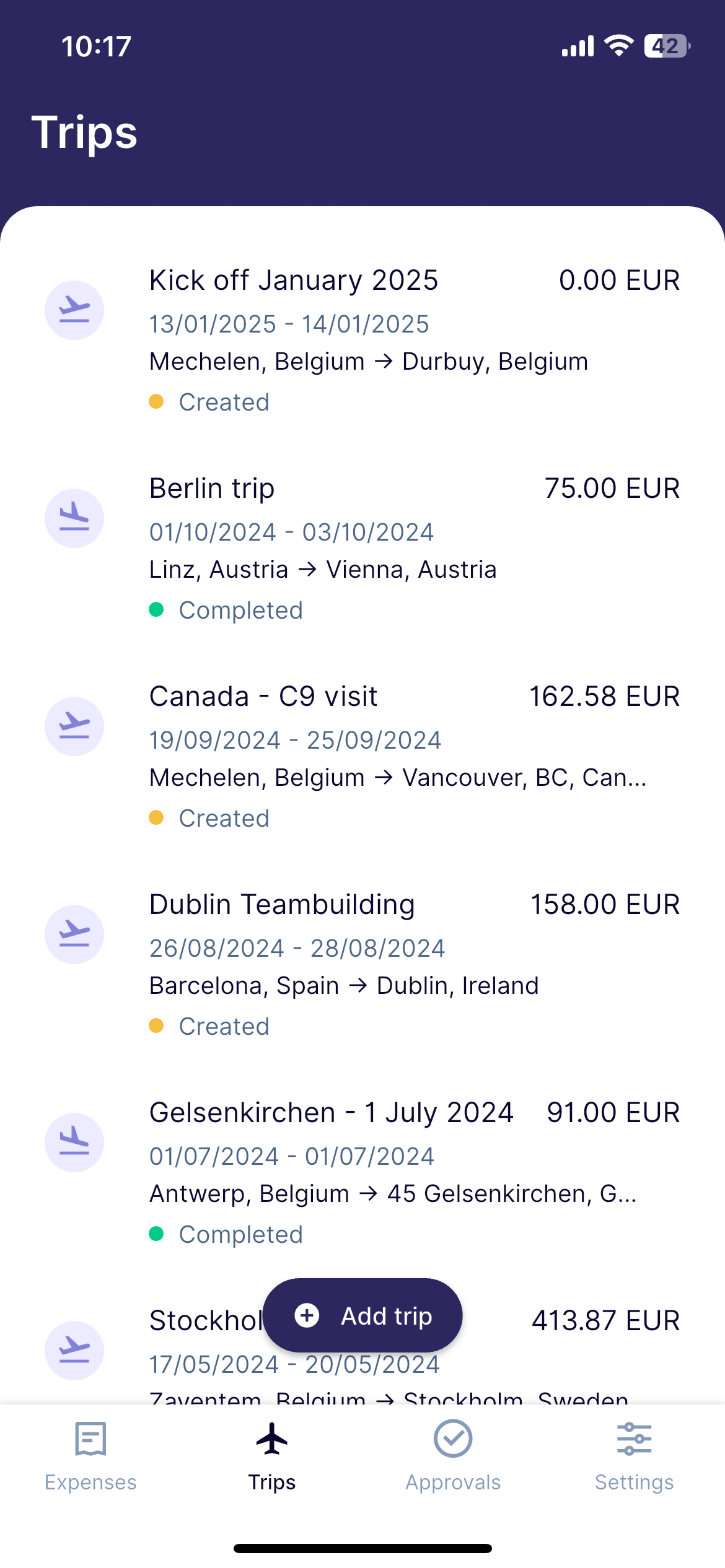Tap the 162.58 EUR amount
Image resolution: width=725 pixels, height=1568 pixels.
[604, 697]
